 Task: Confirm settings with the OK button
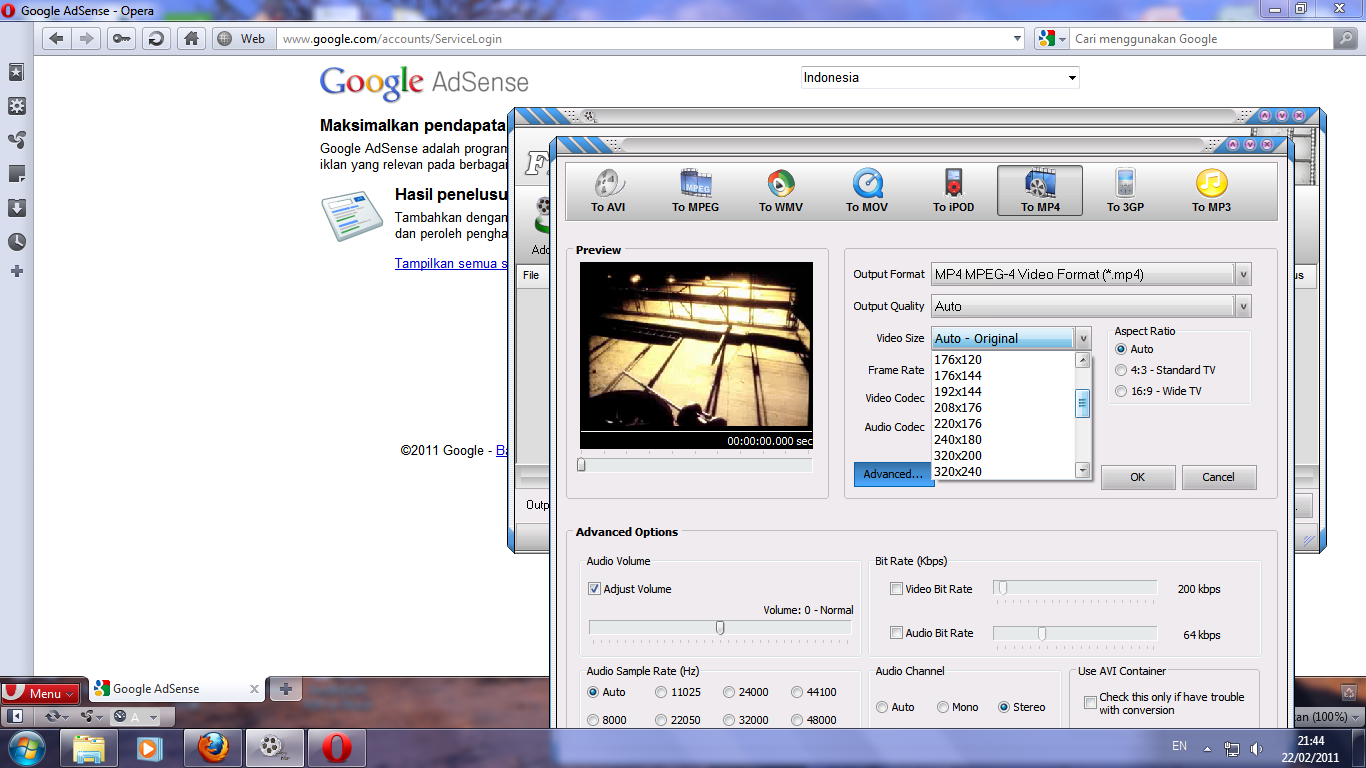(x=1138, y=477)
